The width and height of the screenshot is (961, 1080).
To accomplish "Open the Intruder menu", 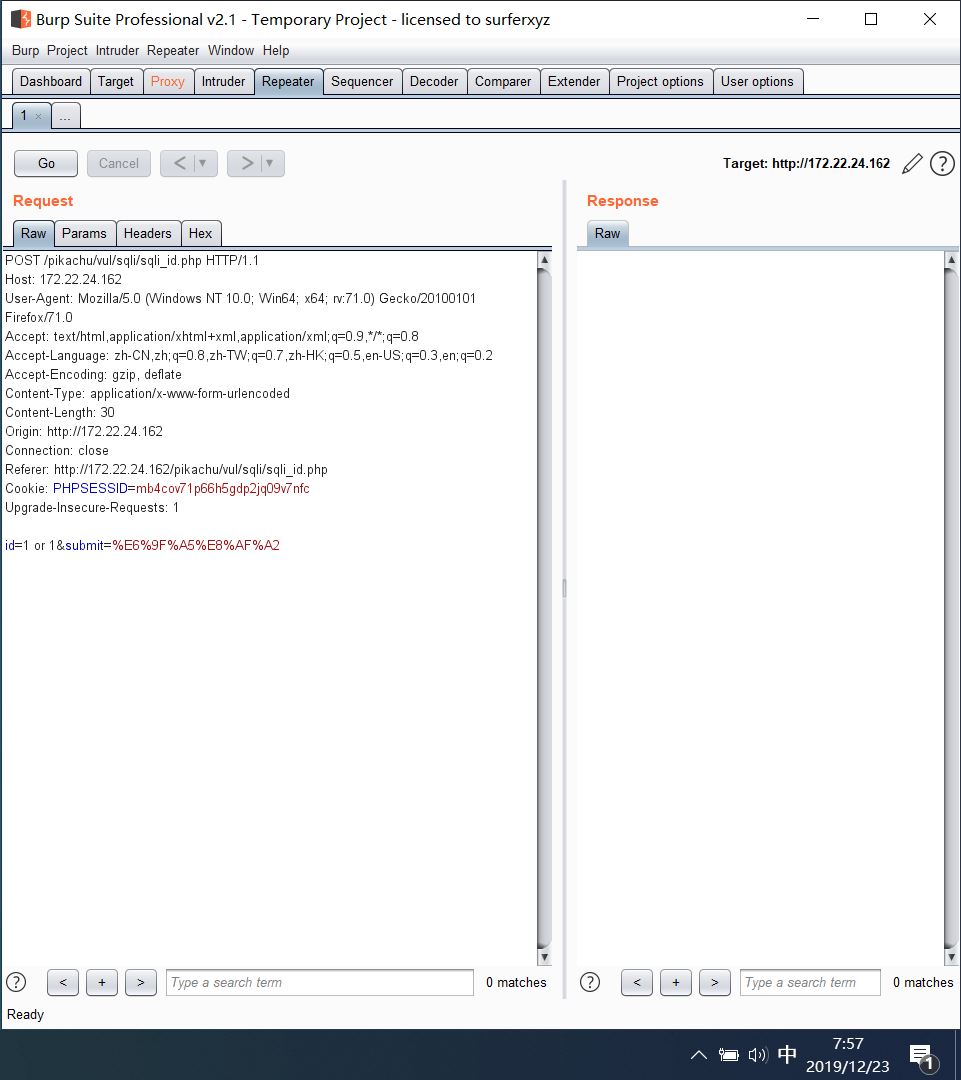I will coord(117,50).
